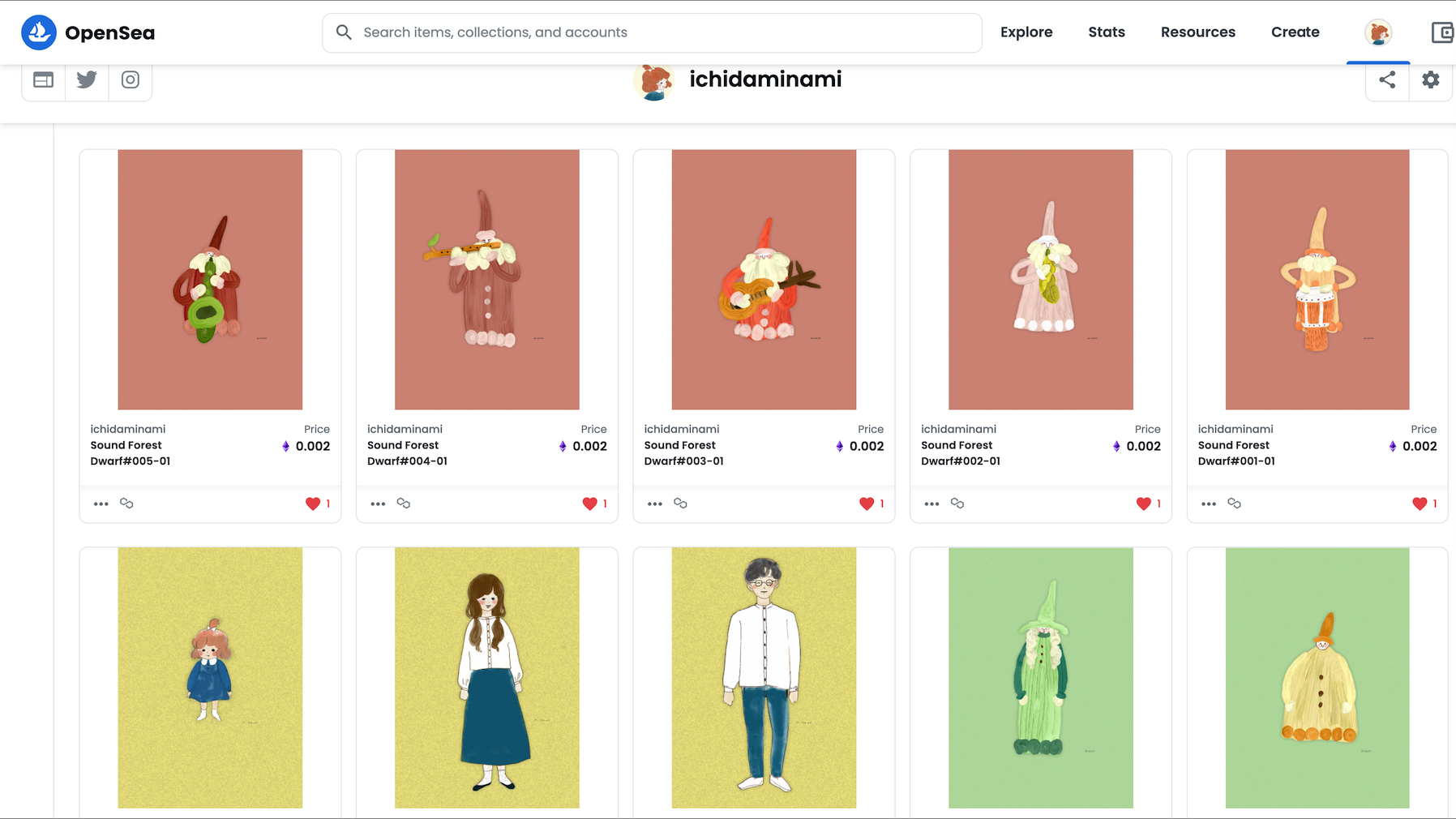The width and height of the screenshot is (1456, 819).
Task: Click the link icon on Dwarf#005-01
Action: tap(126, 504)
